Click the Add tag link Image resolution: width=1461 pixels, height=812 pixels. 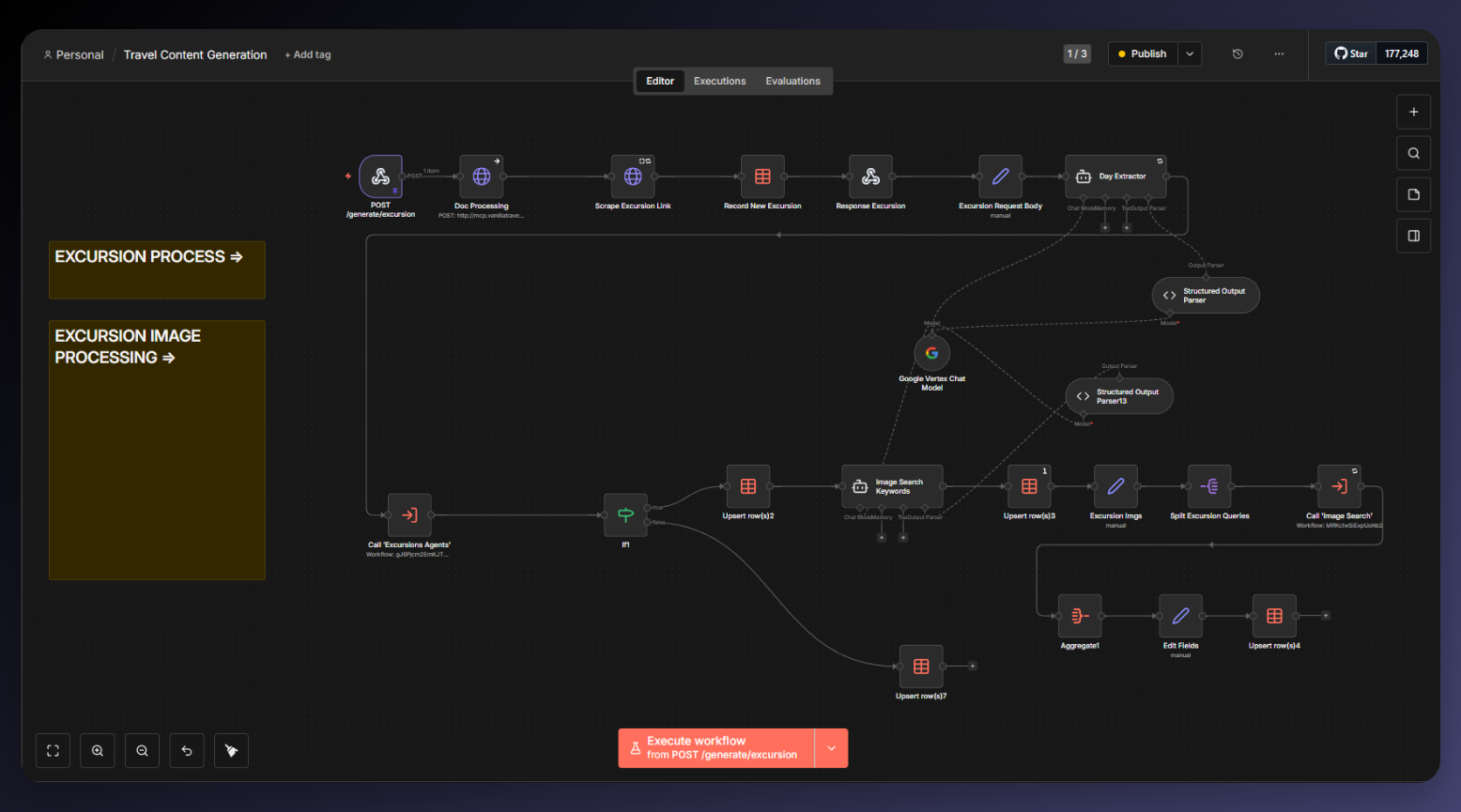coord(308,55)
